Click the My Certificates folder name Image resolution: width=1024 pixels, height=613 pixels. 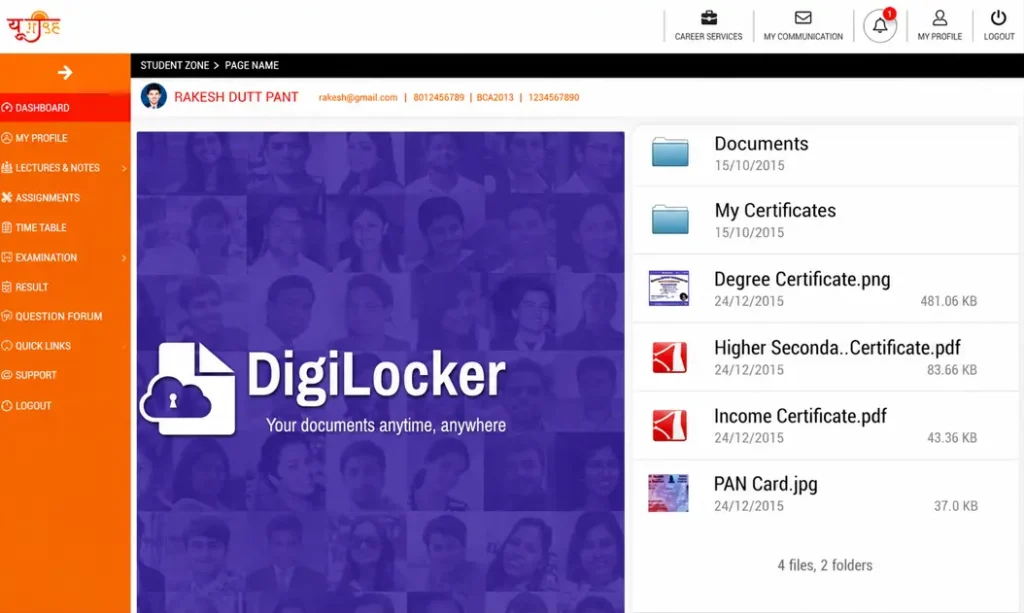pyautogui.click(x=775, y=210)
